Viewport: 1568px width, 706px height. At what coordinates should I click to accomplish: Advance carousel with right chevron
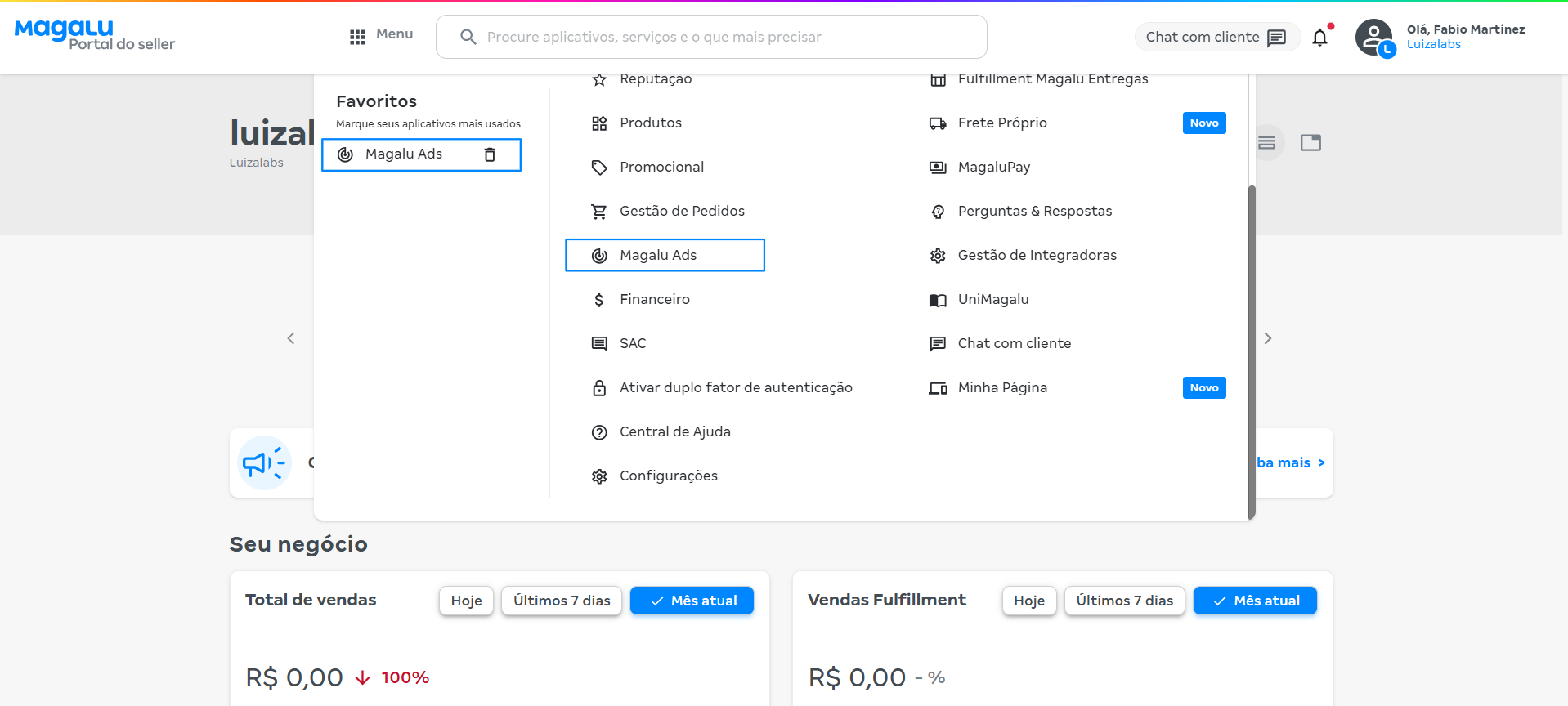[x=1268, y=337]
